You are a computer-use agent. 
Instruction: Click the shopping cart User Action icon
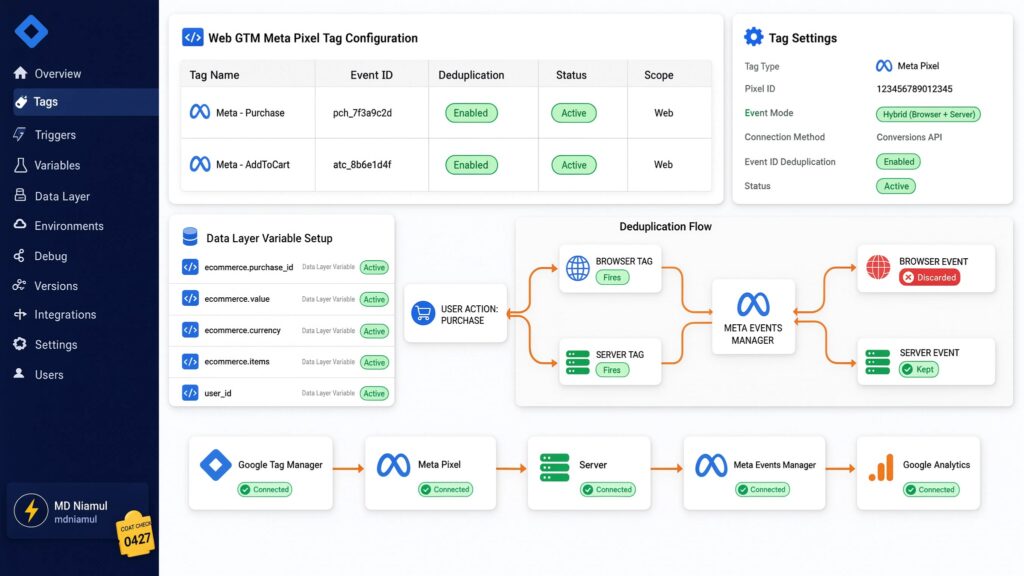coord(423,313)
